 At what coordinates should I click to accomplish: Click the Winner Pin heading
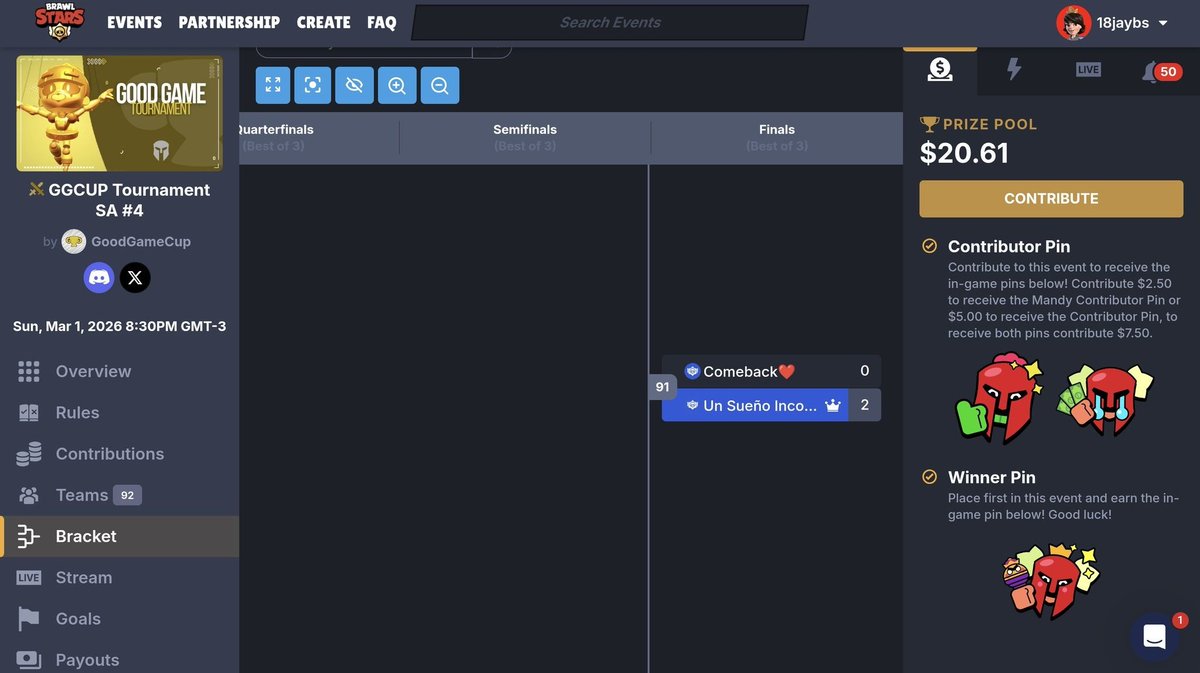tap(991, 477)
